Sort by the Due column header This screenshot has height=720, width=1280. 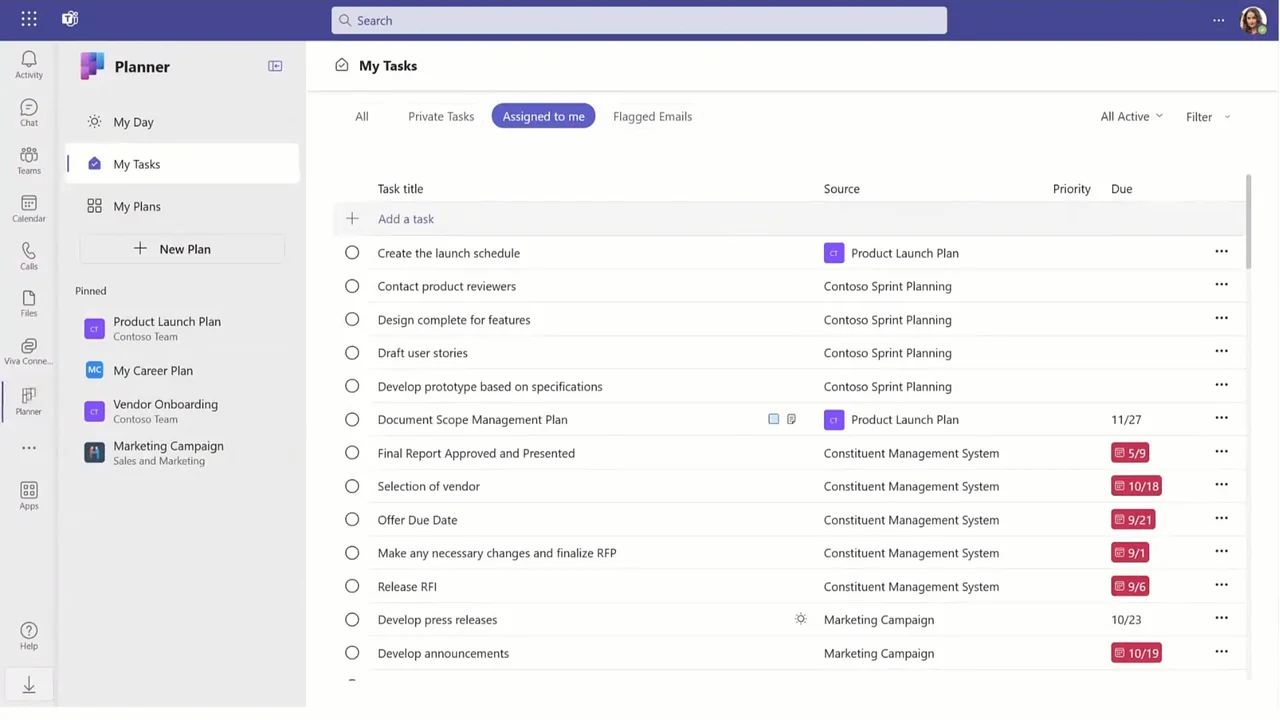tap(1121, 189)
